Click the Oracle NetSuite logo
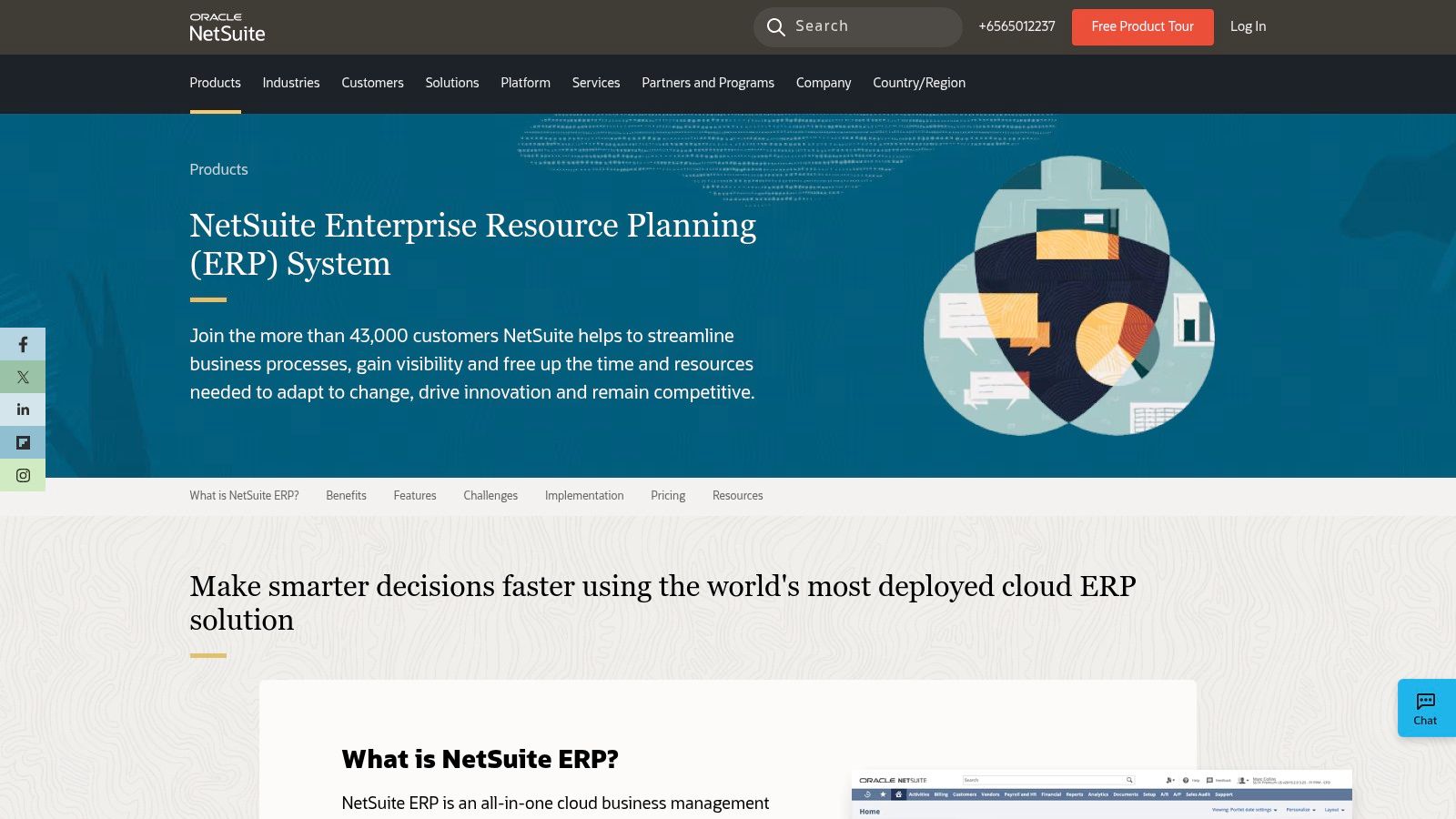The height and width of the screenshot is (819, 1456). coord(227,26)
